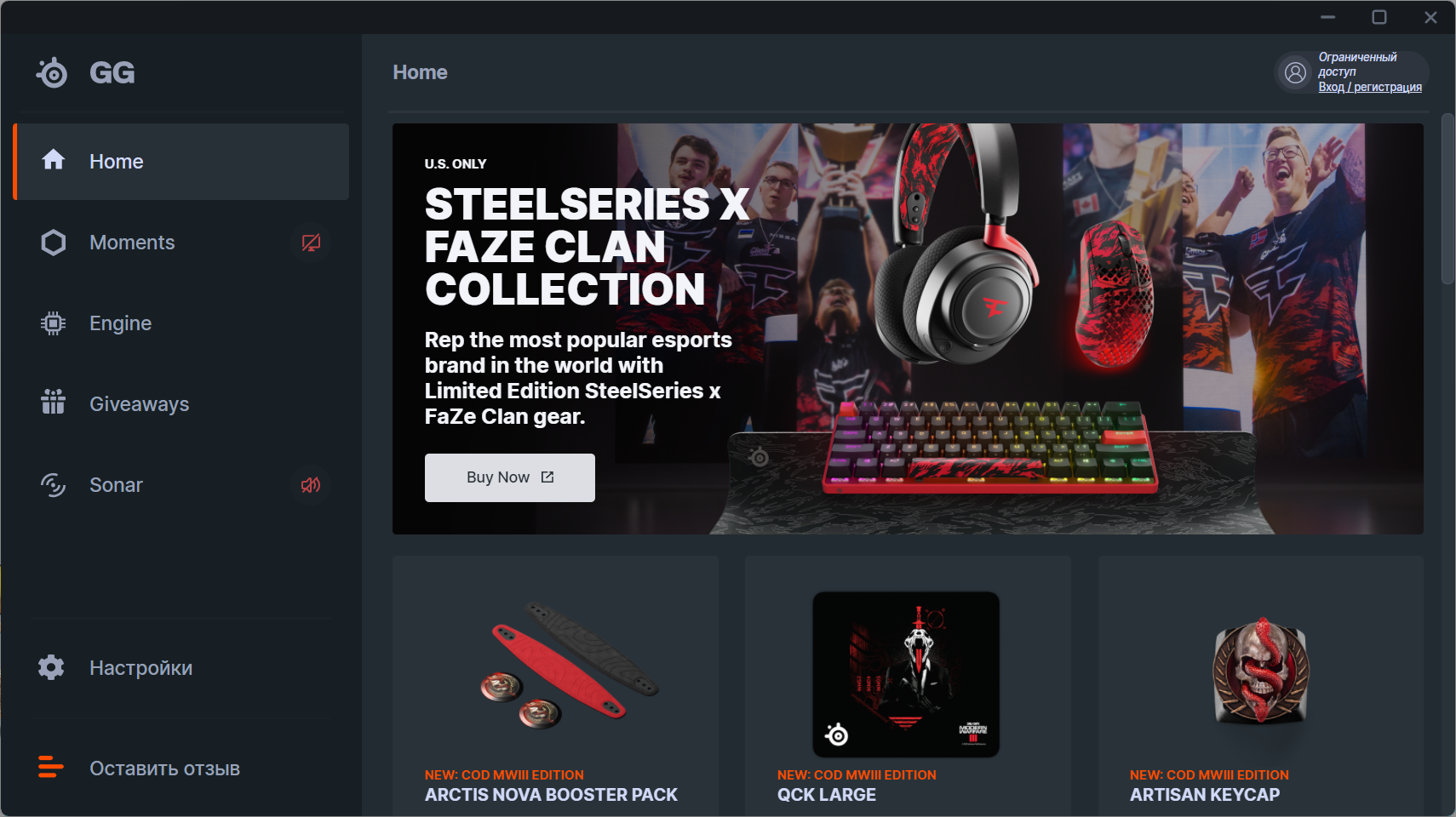Click the SteelSeries GG logo icon
1456x817 pixels.
52,73
